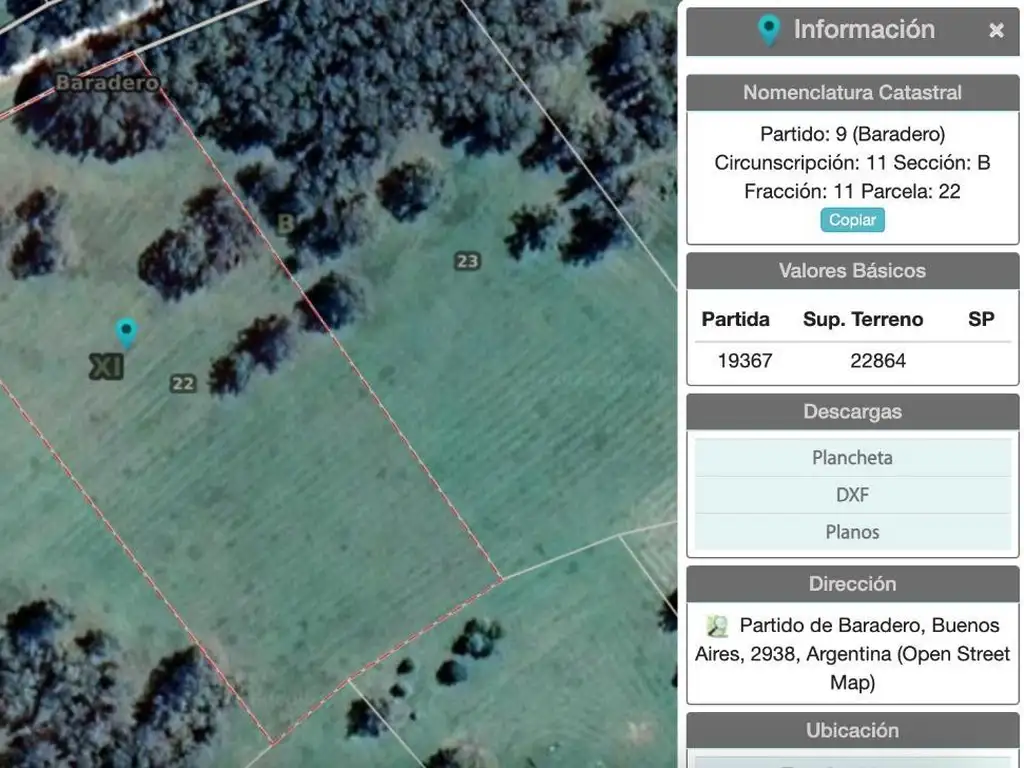Download the Plancheta file
Viewport: 1024px width, 768px height.
[852, 458]
